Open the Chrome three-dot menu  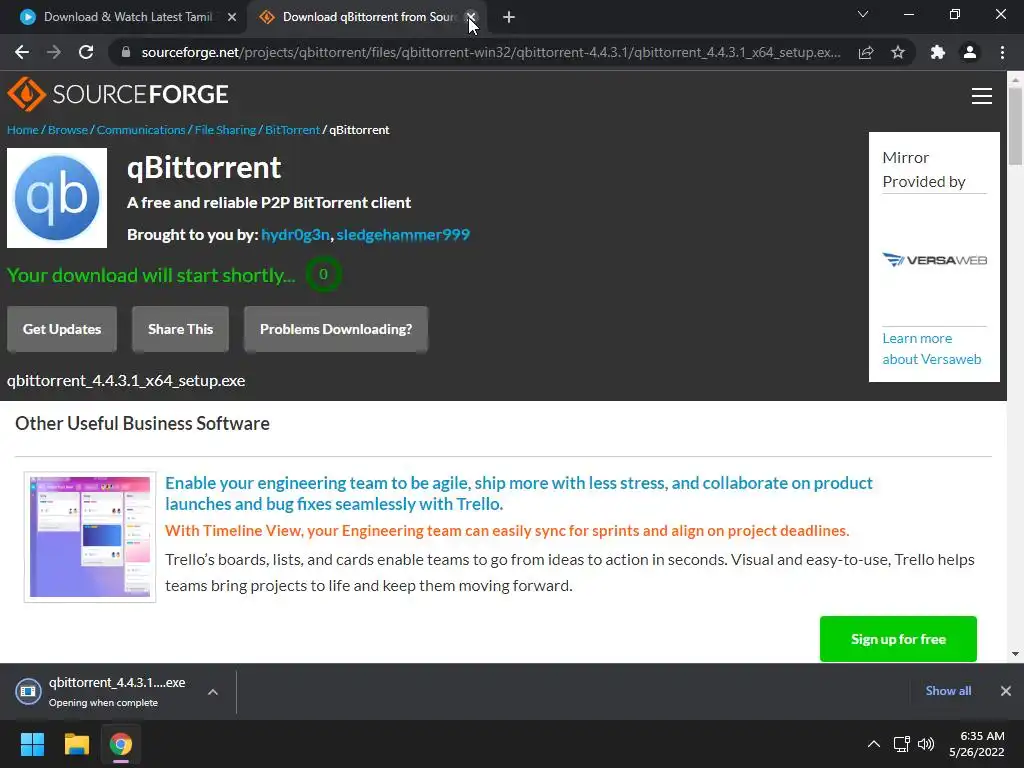tap(1002, 52)
